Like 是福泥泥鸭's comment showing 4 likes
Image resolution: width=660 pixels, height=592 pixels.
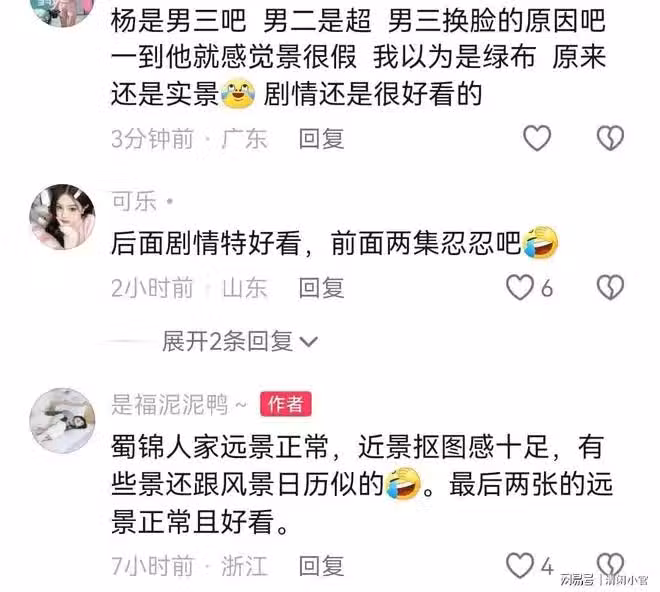pyautogui.click(x=520, y=565)
